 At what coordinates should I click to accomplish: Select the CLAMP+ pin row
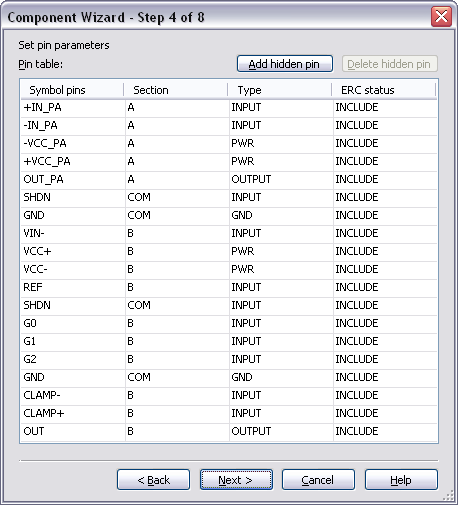pyautogui.click(x=229, y=414)
